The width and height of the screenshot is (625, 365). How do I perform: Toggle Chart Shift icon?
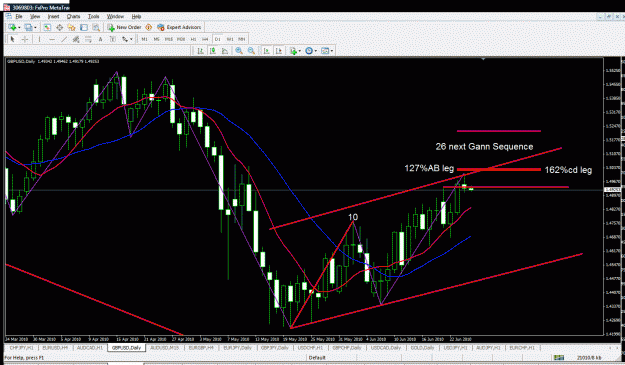[x=279, y=51]
